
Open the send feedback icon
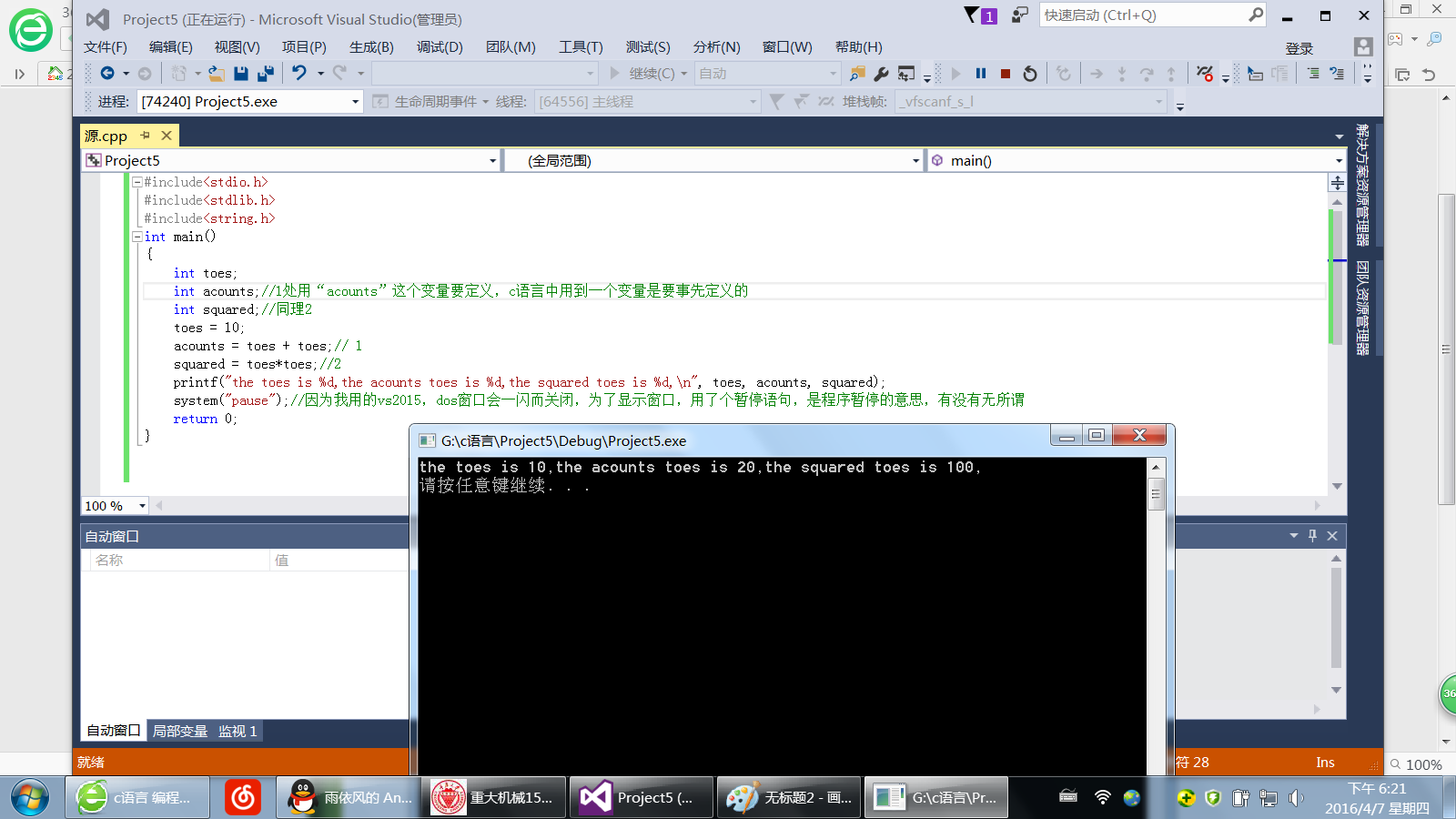pos(1019,15)
